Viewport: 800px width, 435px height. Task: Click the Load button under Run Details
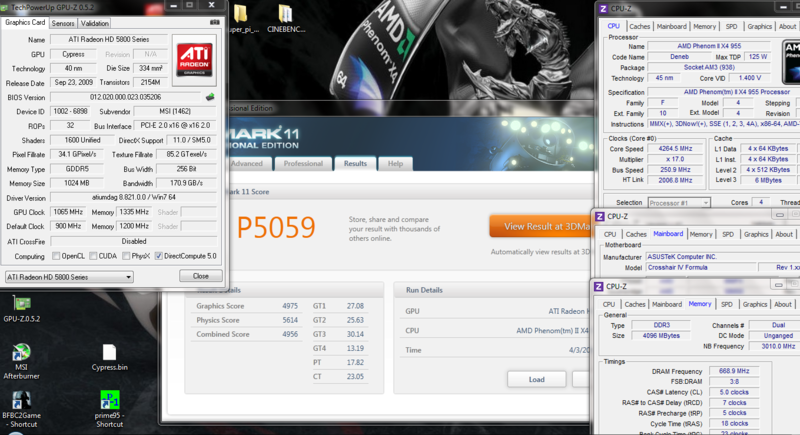536,379
